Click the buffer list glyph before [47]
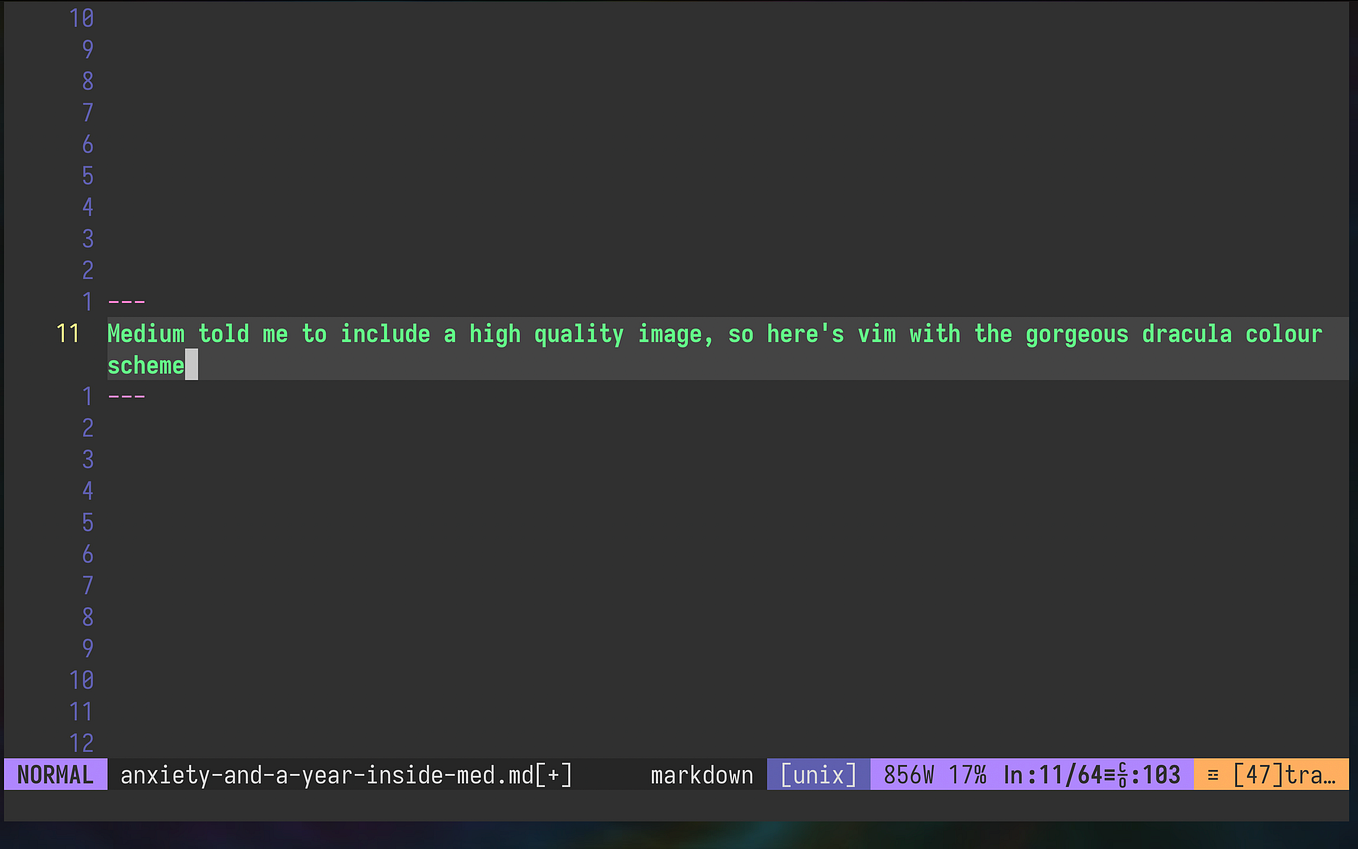This screenshot has width=1358, height=849. tap(1212, 773)
